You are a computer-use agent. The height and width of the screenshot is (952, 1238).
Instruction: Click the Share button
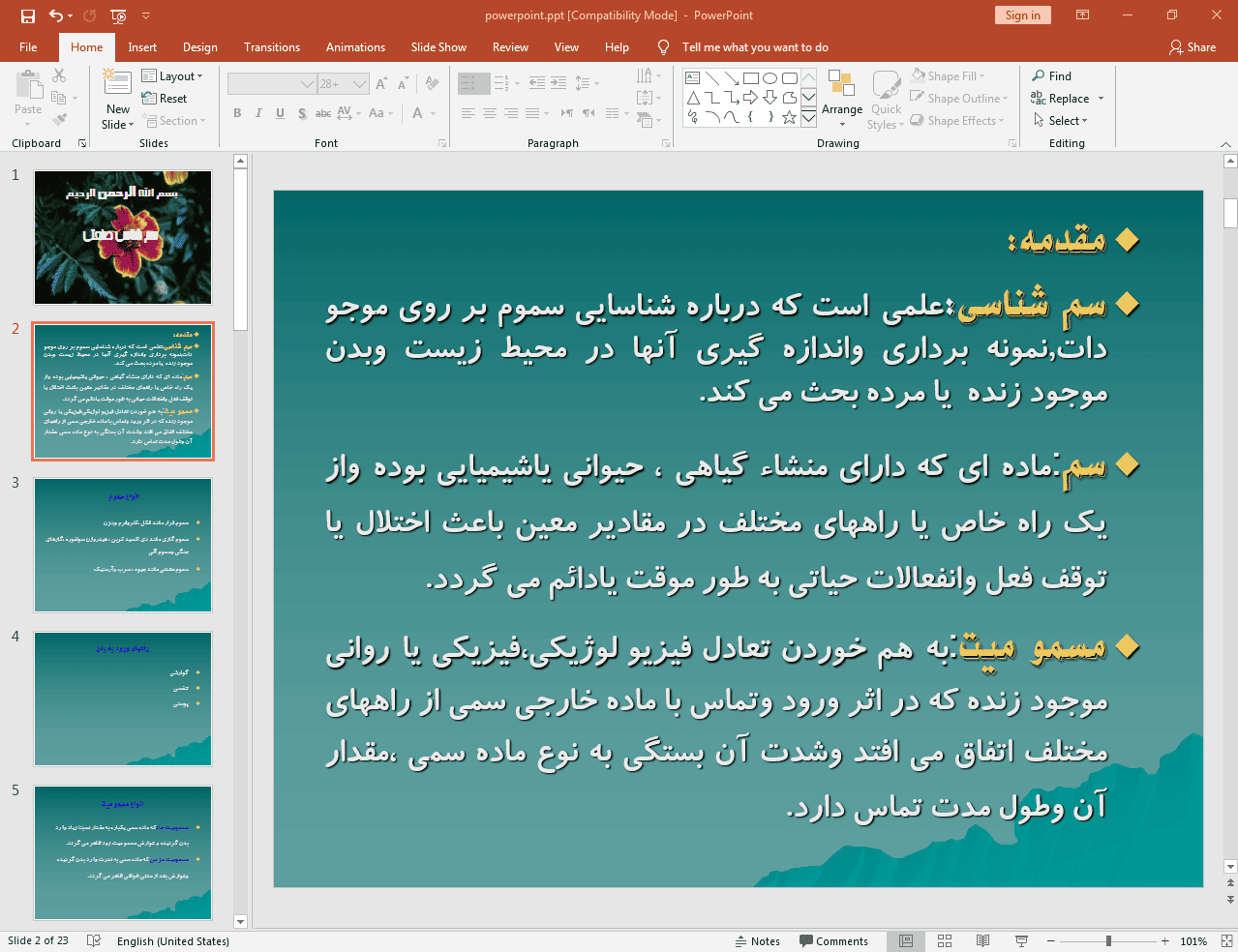(x=1193, y=47)
